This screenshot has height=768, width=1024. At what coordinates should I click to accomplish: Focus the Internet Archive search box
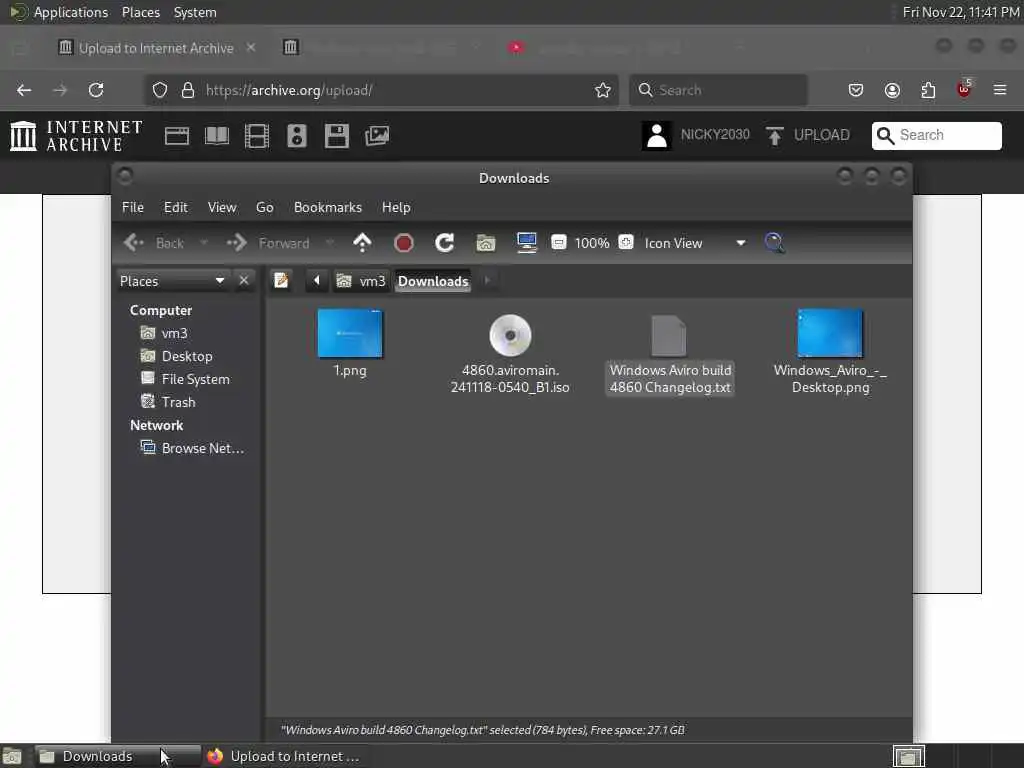tap(936, 135)
